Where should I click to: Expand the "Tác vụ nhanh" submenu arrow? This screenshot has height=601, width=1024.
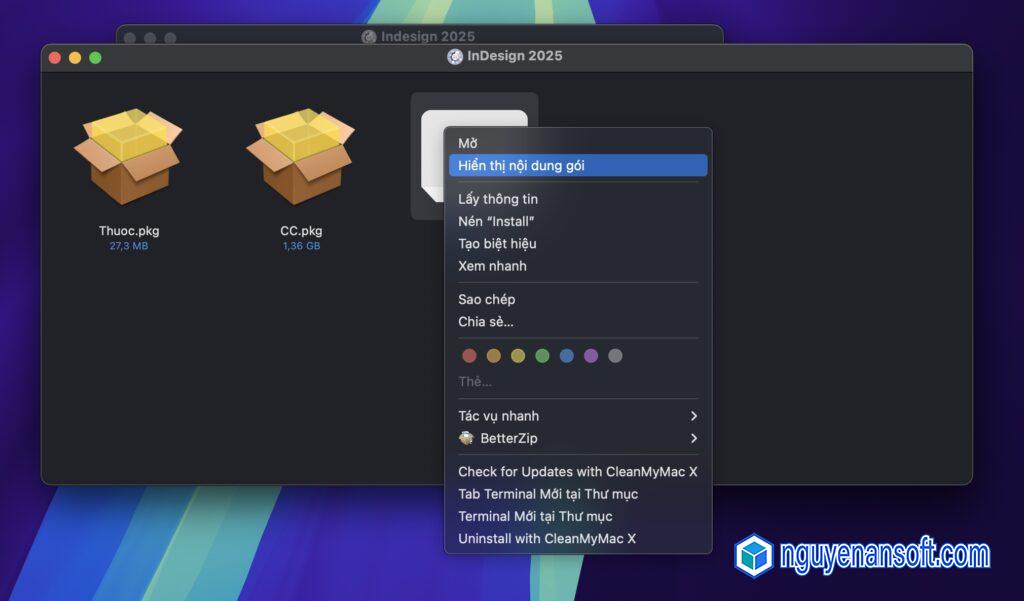[693, 416]
